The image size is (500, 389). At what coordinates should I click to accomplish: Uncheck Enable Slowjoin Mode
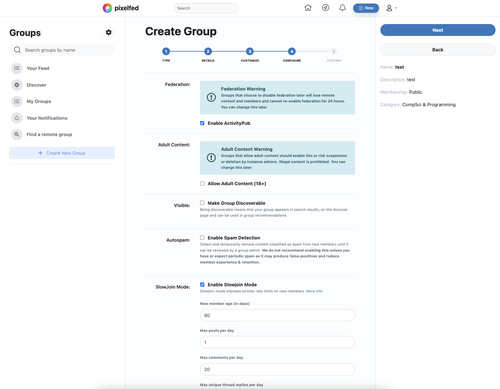click(202, 284)
